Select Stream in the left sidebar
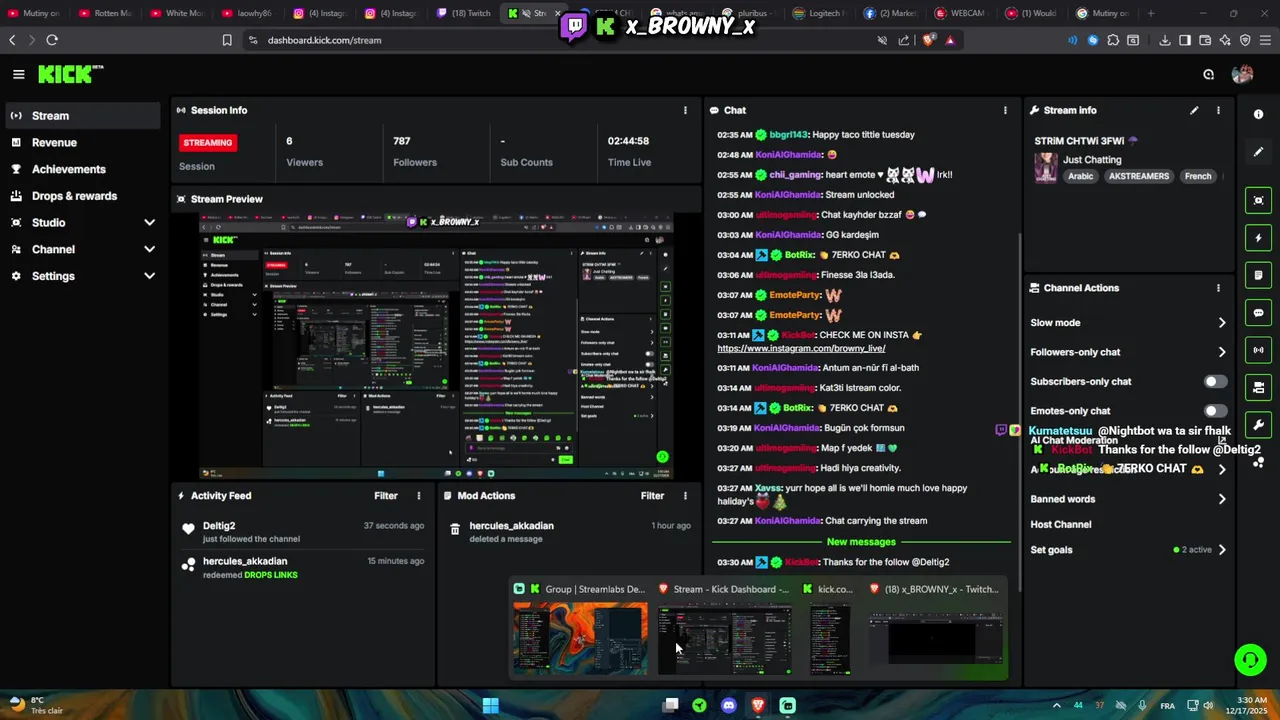 click(82, 115)
